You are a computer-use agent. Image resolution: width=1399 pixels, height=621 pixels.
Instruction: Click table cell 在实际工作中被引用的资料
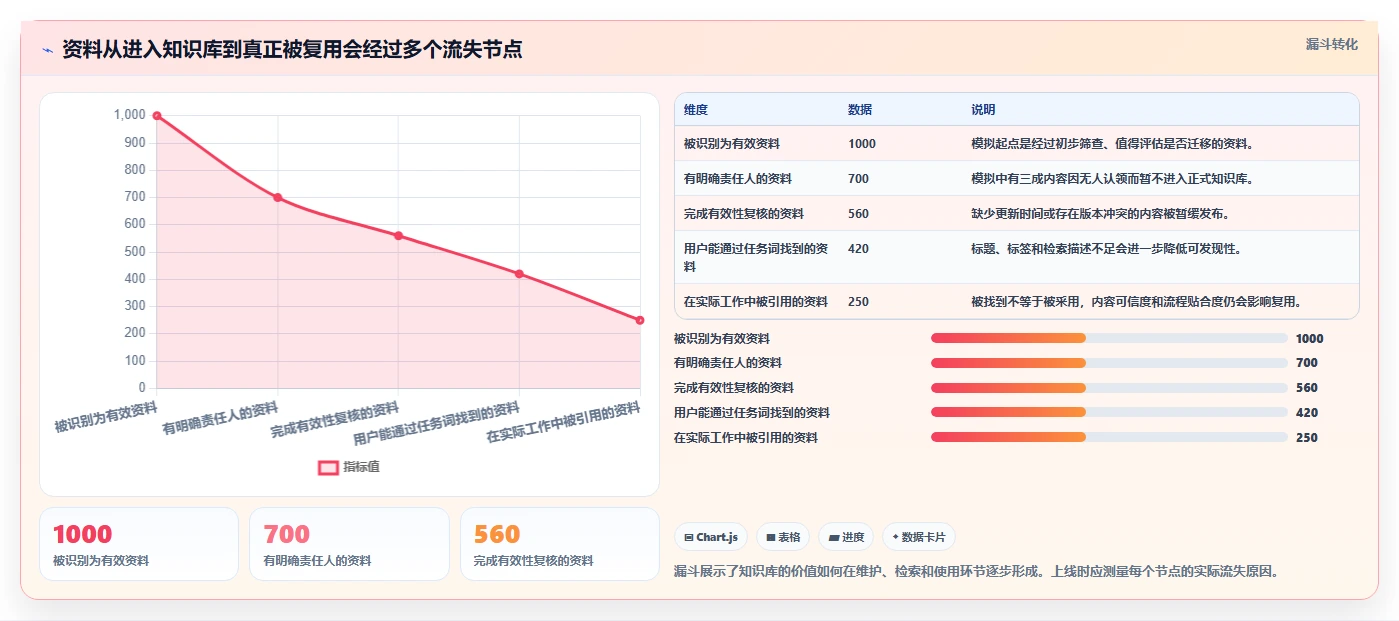756,302
